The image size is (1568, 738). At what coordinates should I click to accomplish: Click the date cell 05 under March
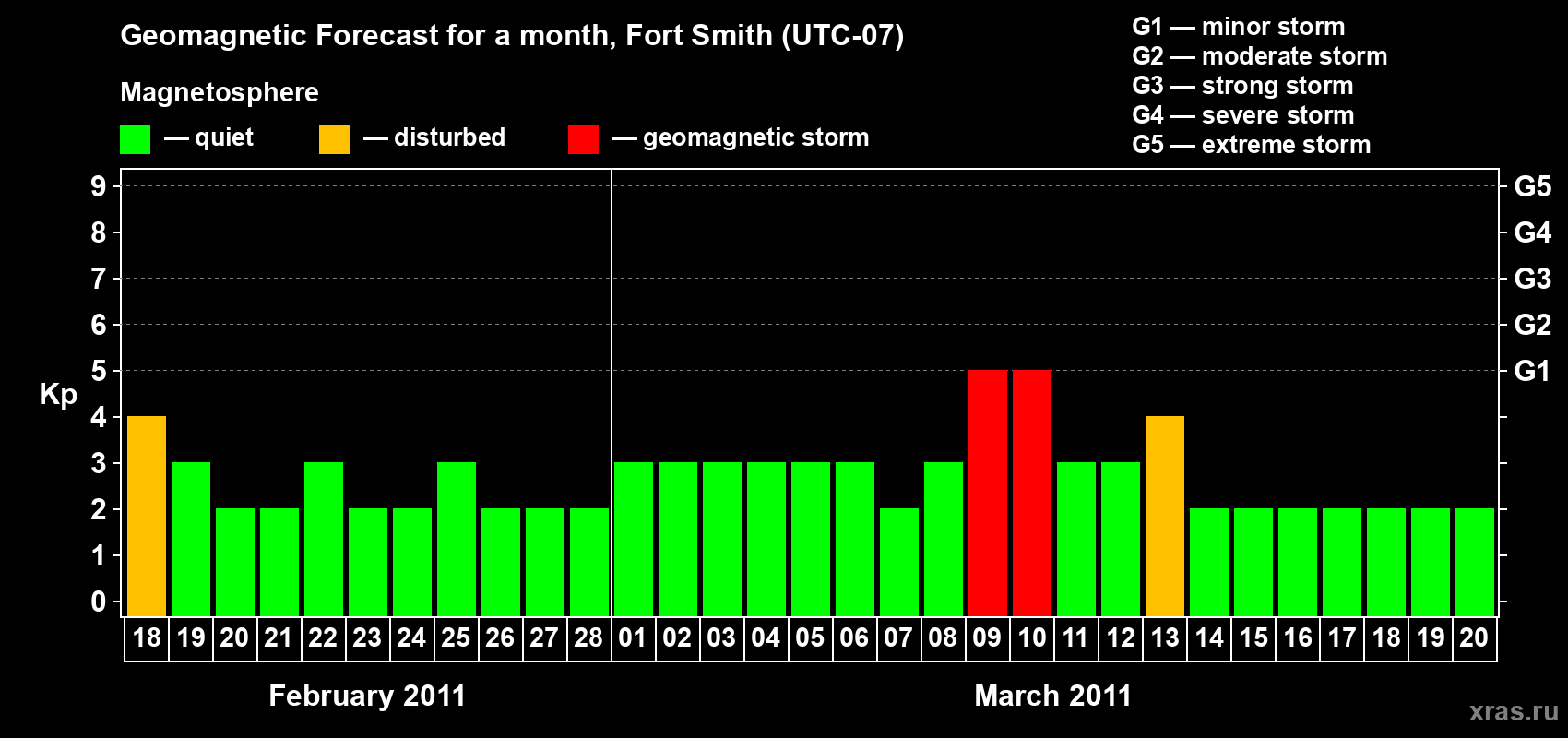(810, 638)
